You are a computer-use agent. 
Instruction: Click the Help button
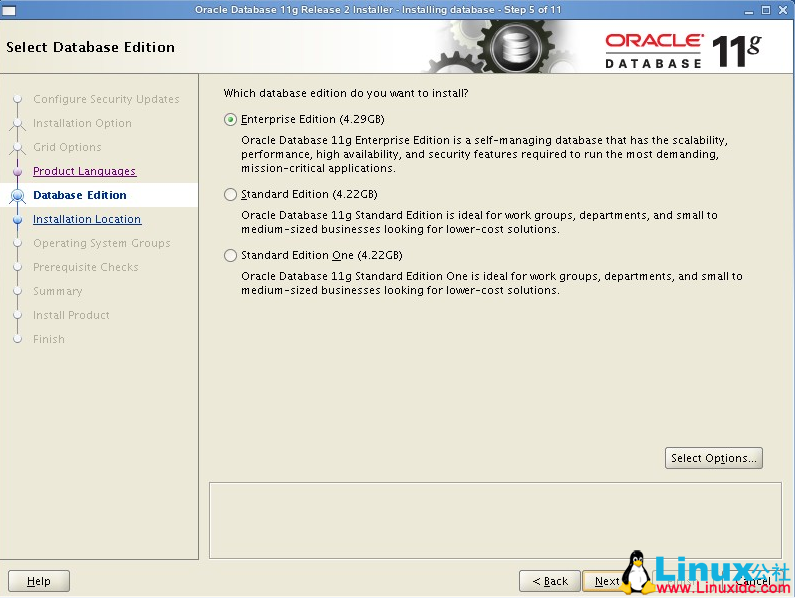tap(39, 581)
